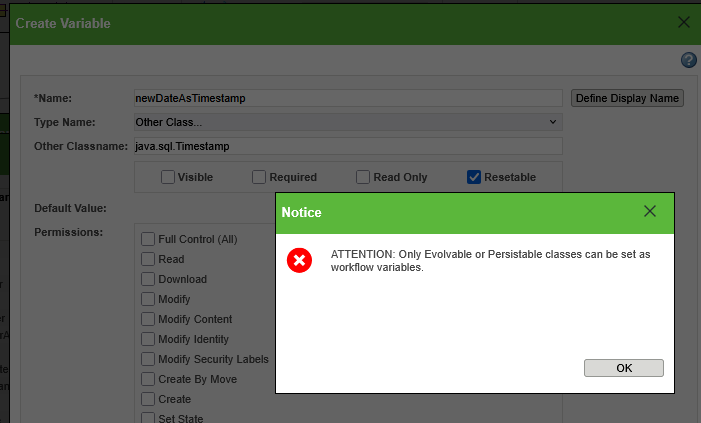Viewport: 701px width, 423px height.
Task: Check Full Control (All) permission
Action: [148, 239]
